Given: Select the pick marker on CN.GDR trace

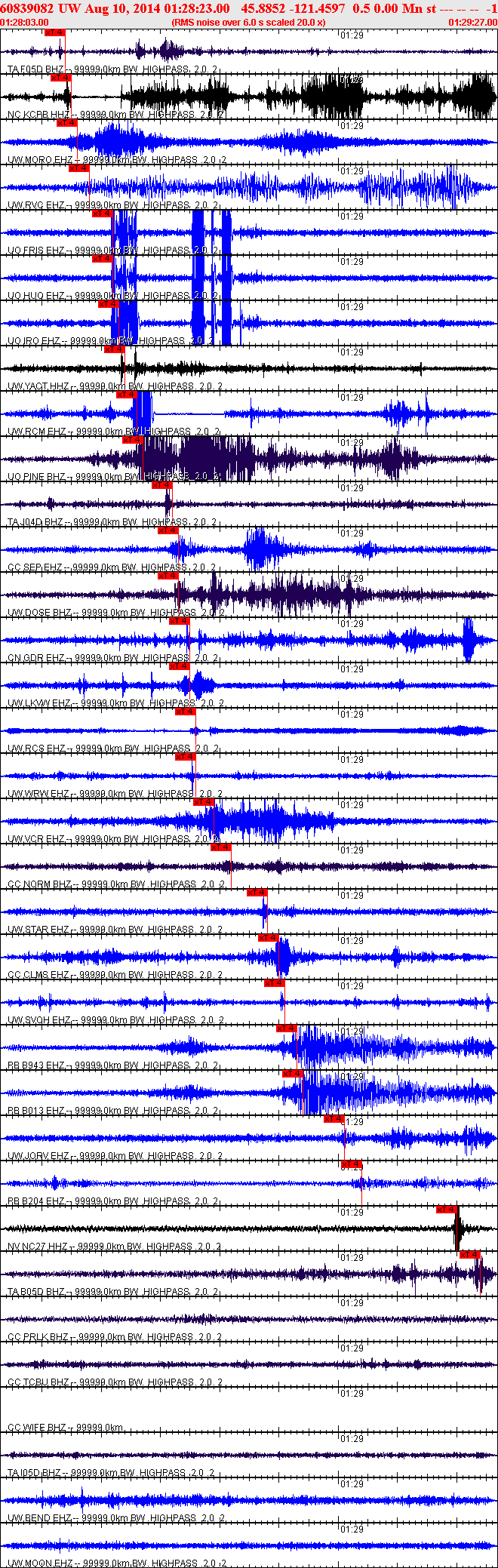Looking at the screenshot, I should coord(179,621).
